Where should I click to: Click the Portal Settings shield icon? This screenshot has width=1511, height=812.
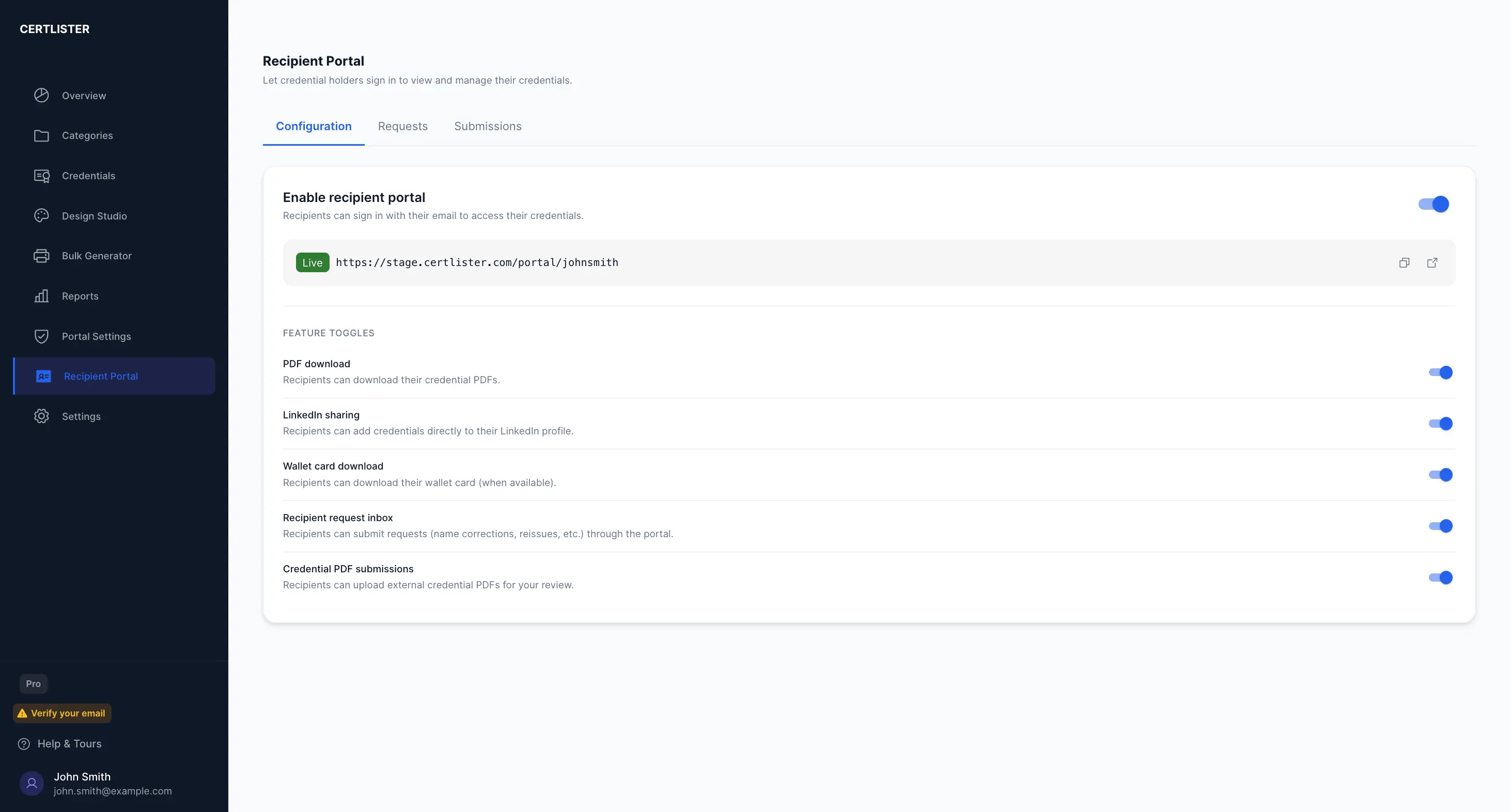(x=41, y=336)
